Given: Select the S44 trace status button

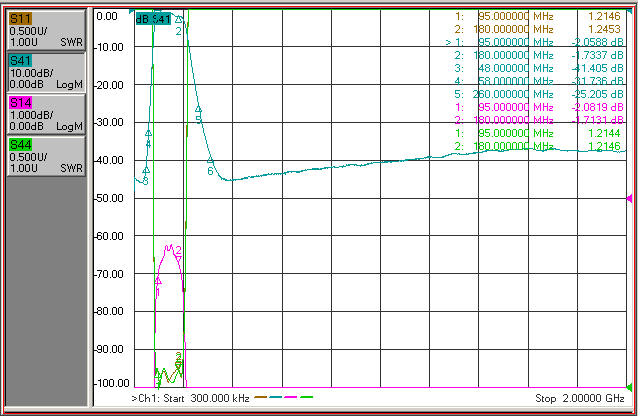Looking at the screenshot, I should pyautogui.click(x=46, y=156).
